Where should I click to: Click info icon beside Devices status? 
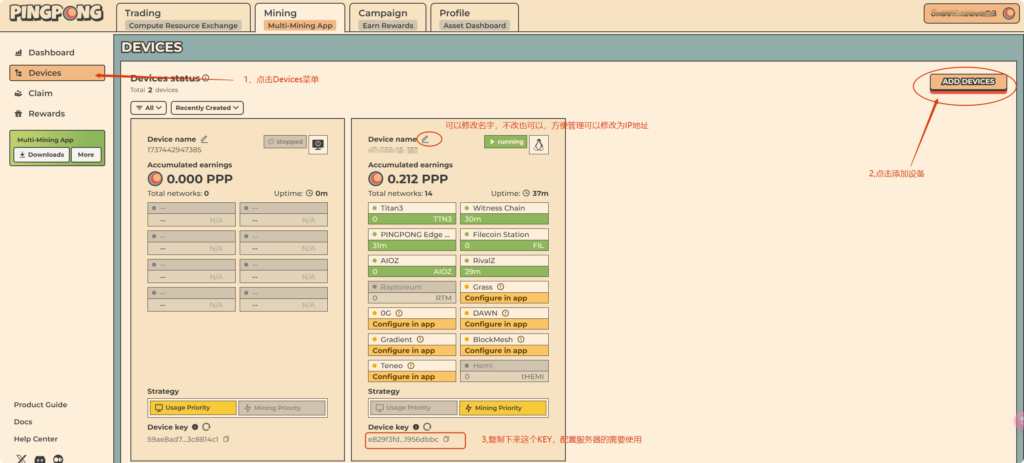coord(206,78)
